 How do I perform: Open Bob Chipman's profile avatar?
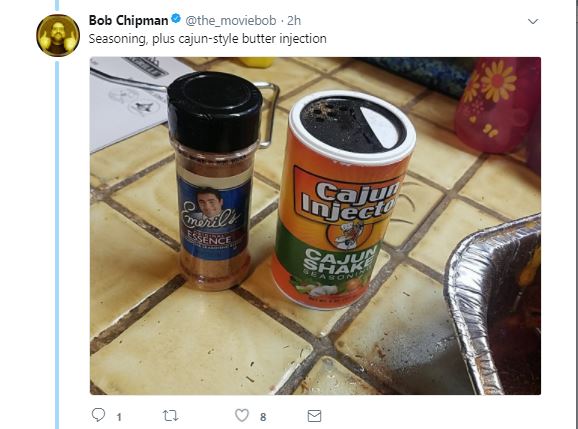pyautogui.click(x=58, y=35)
